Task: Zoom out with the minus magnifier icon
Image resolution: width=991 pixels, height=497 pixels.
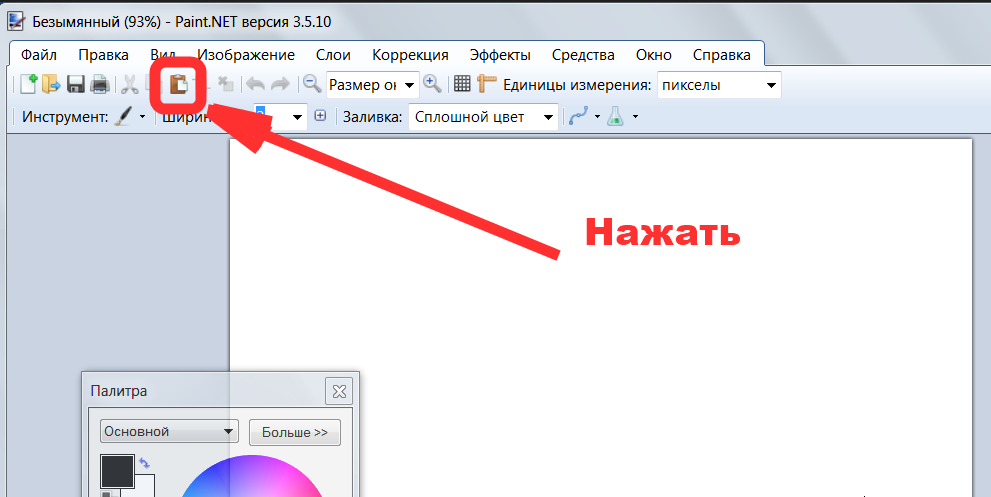Action: click(312, 83)
